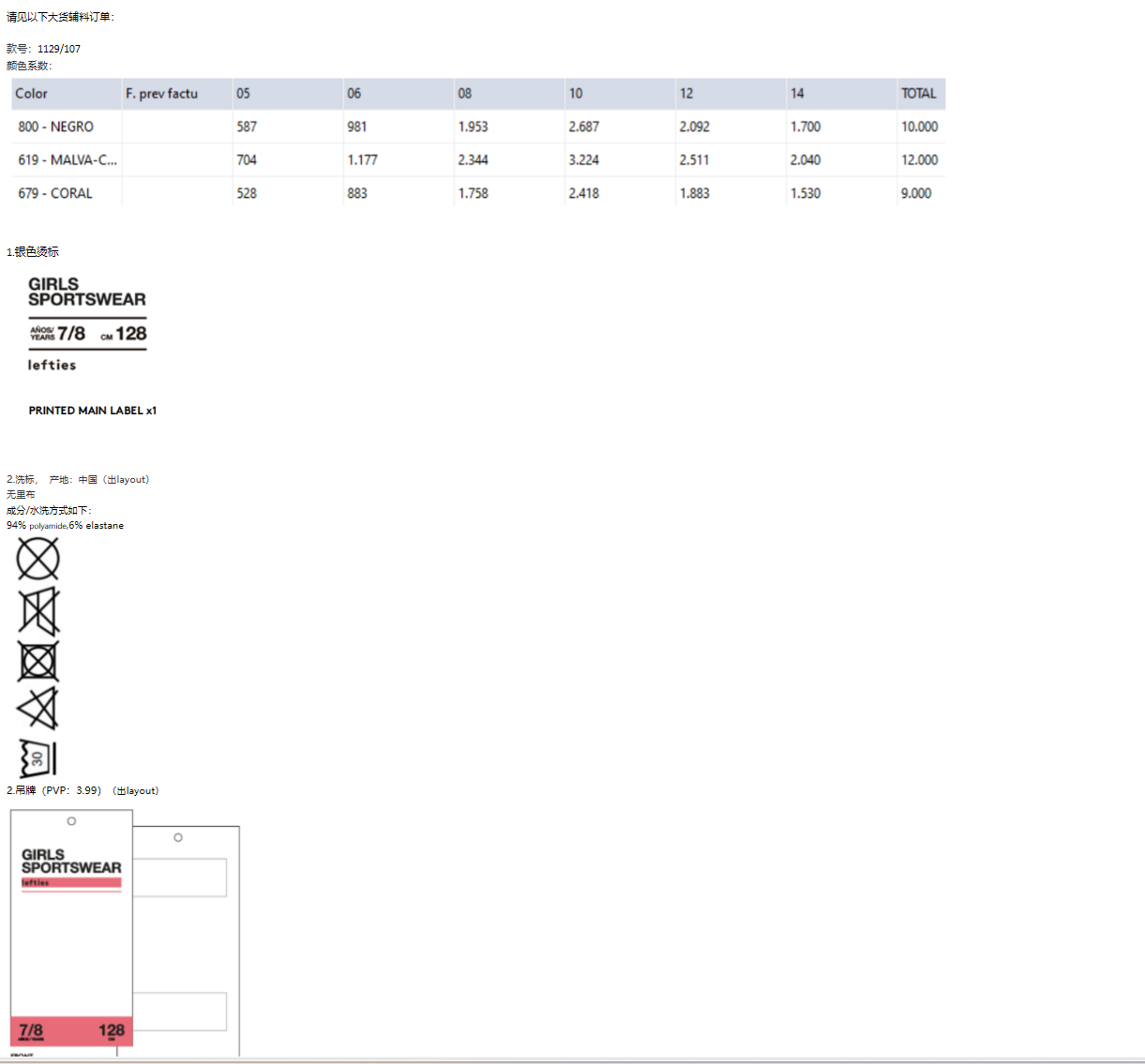Click the punch hole on back hang tag
The height and width of the screenshot is (1064, 1145).
178,838
